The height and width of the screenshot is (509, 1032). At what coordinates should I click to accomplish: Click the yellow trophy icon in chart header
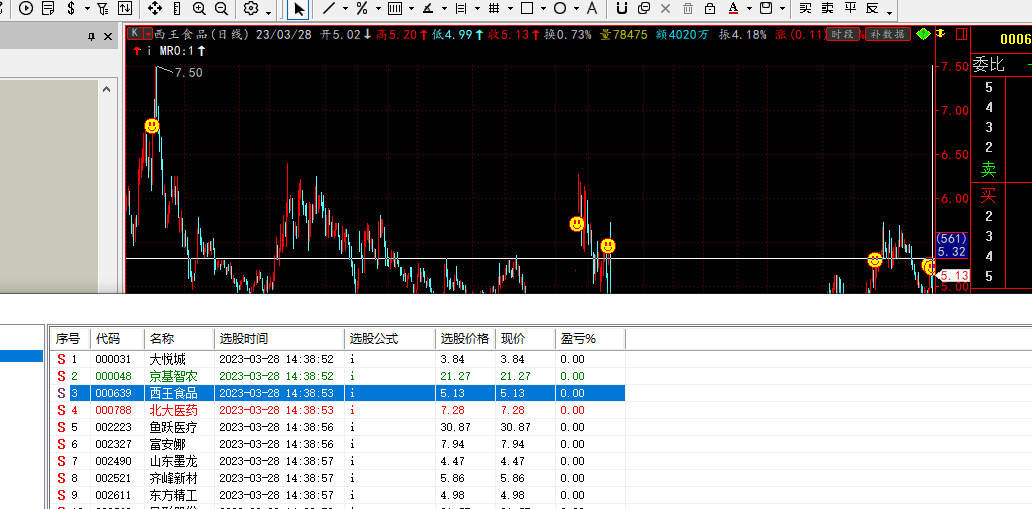tap(942, 33)
